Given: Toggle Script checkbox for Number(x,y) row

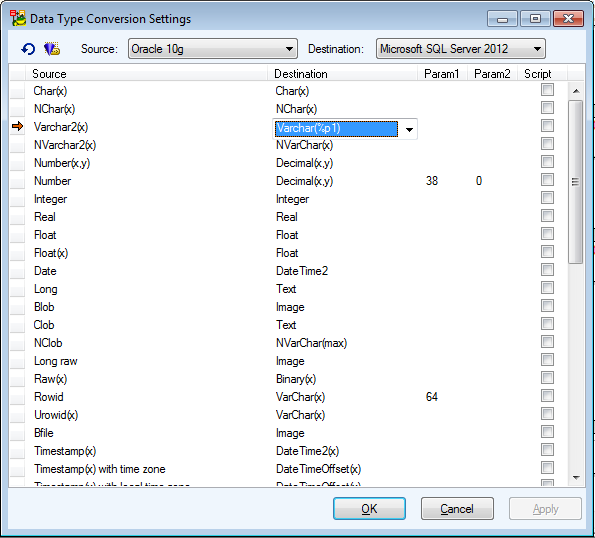Looking at the screenshot, I should coord(547,162).
